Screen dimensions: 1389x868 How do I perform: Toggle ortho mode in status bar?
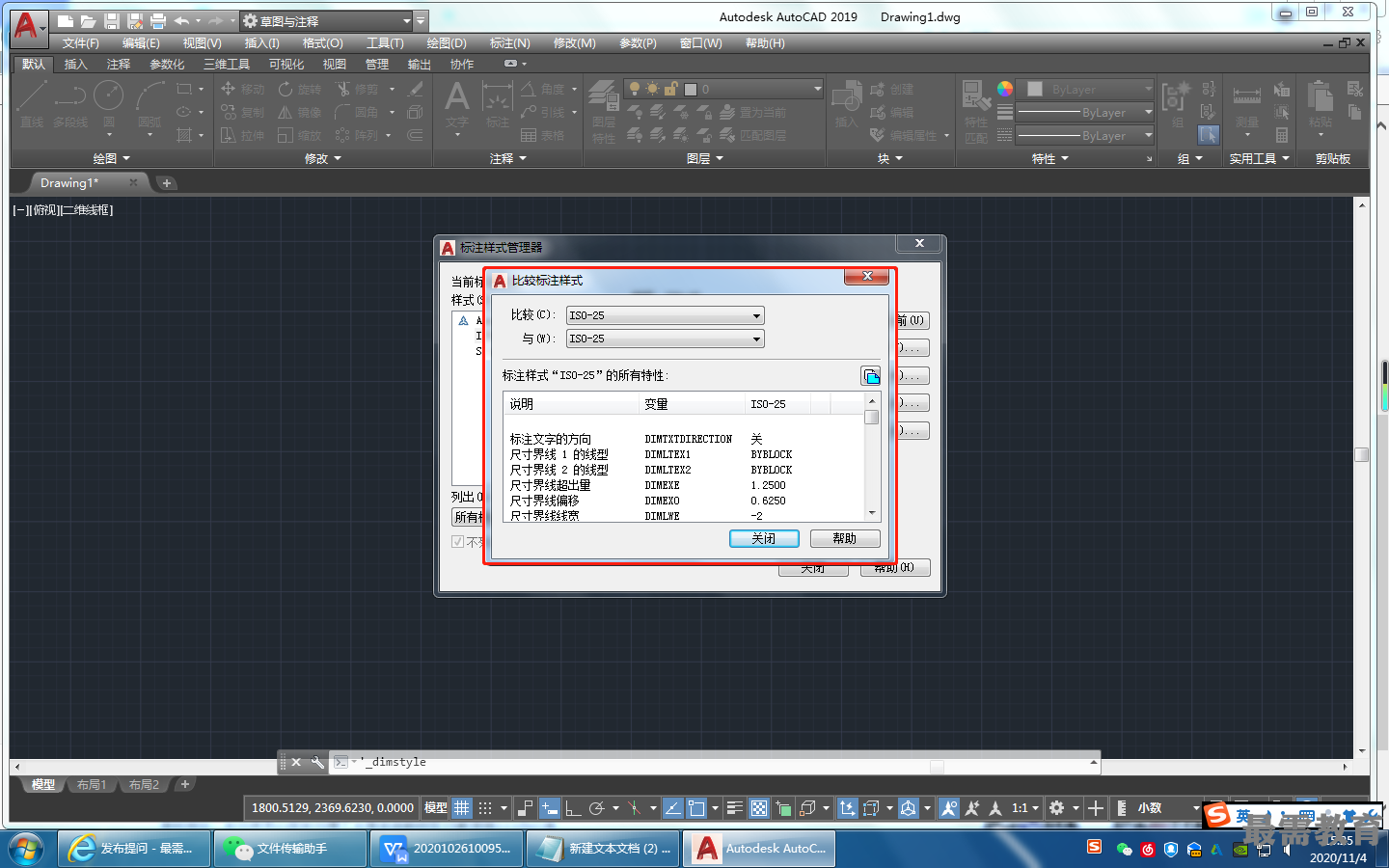[573, 808]
